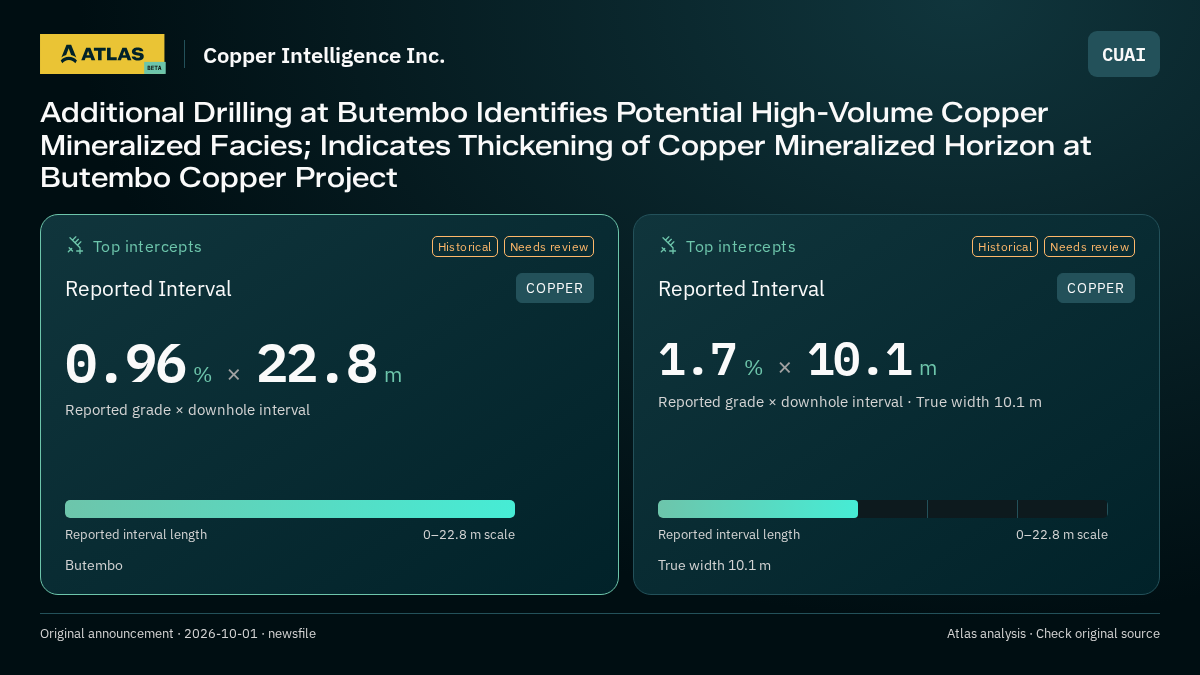
Task: Select the COPPER badge in the 1.7% card
Action: pos(1096,288)
